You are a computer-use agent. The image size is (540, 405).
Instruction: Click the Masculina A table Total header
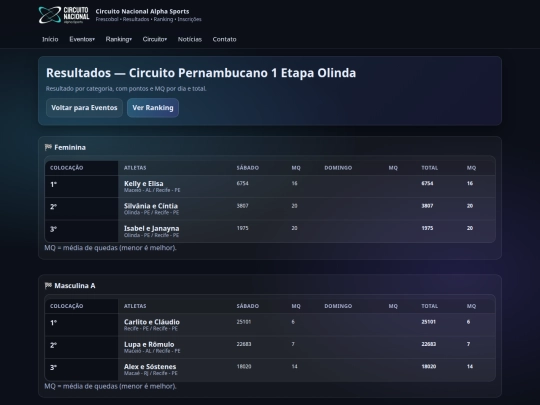tap(430, 306)
